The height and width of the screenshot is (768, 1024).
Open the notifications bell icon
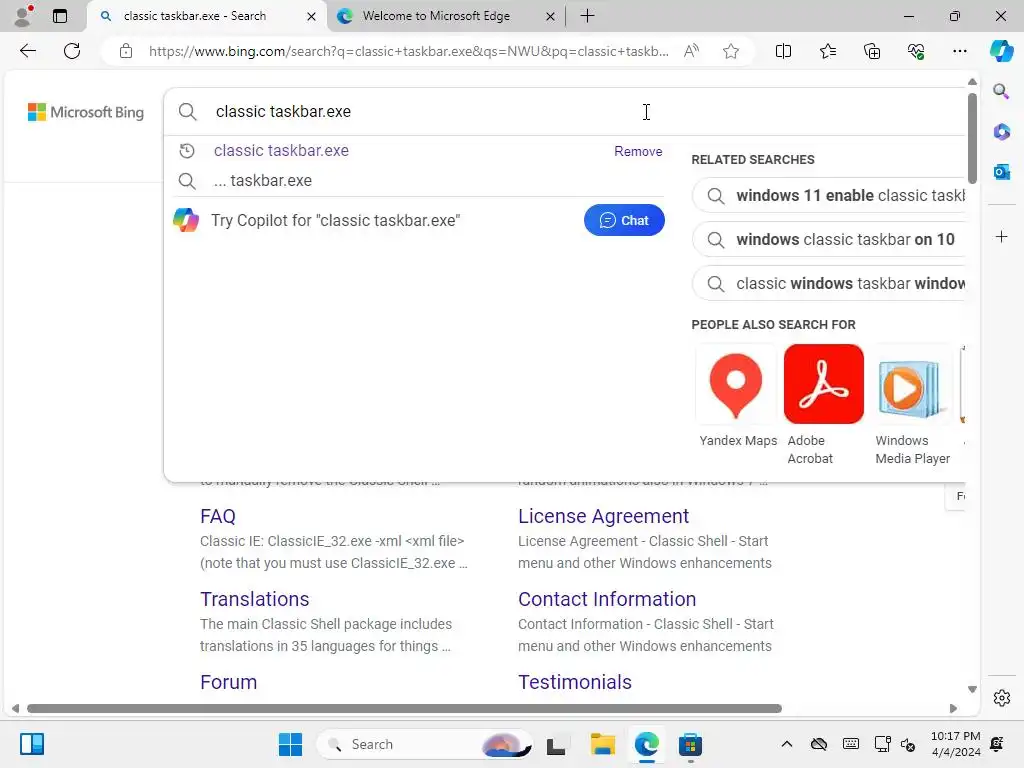[x=997, y=744]
